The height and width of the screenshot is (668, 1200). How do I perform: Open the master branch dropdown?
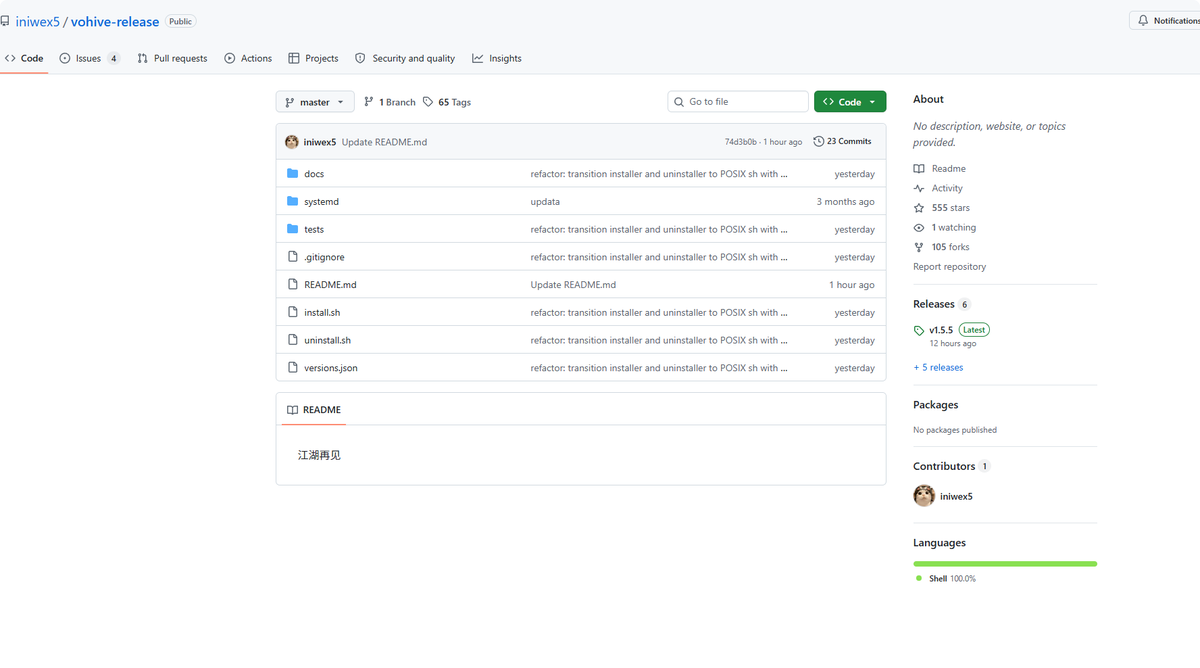pos(315,102)
